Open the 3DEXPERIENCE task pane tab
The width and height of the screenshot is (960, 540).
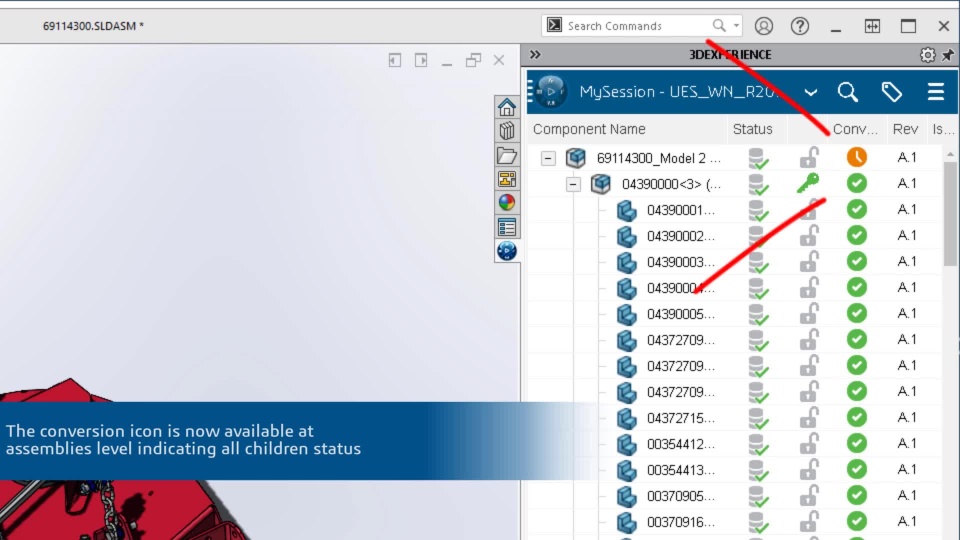[507, 251]
